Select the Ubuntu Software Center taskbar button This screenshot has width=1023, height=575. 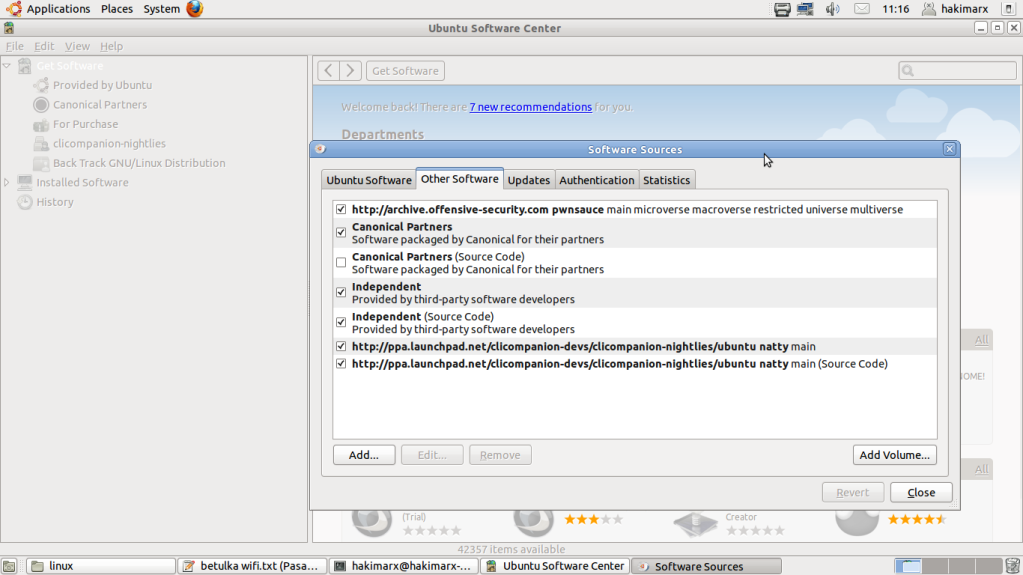[555, 566]
